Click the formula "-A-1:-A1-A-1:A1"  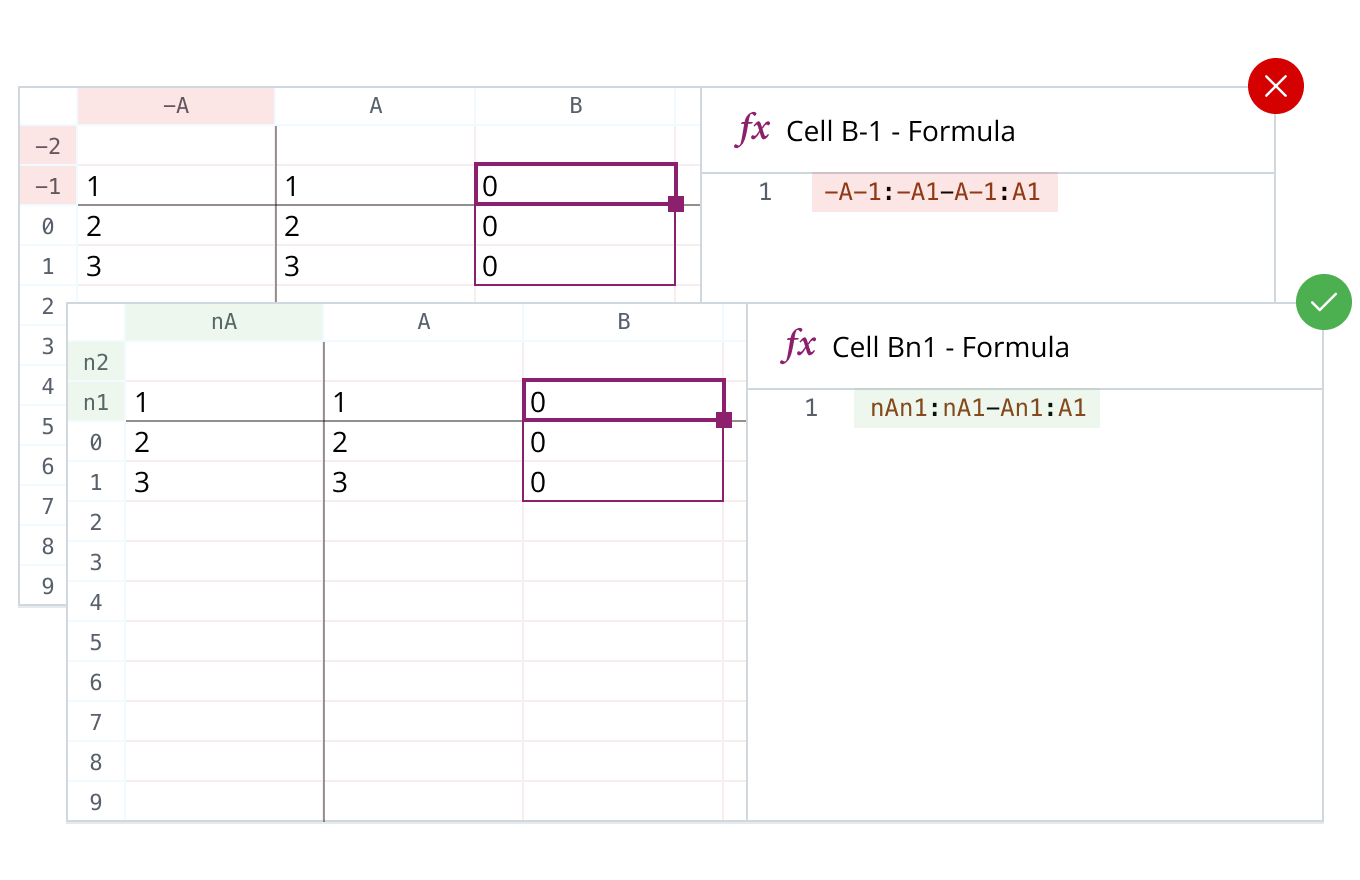coord(933,192)
